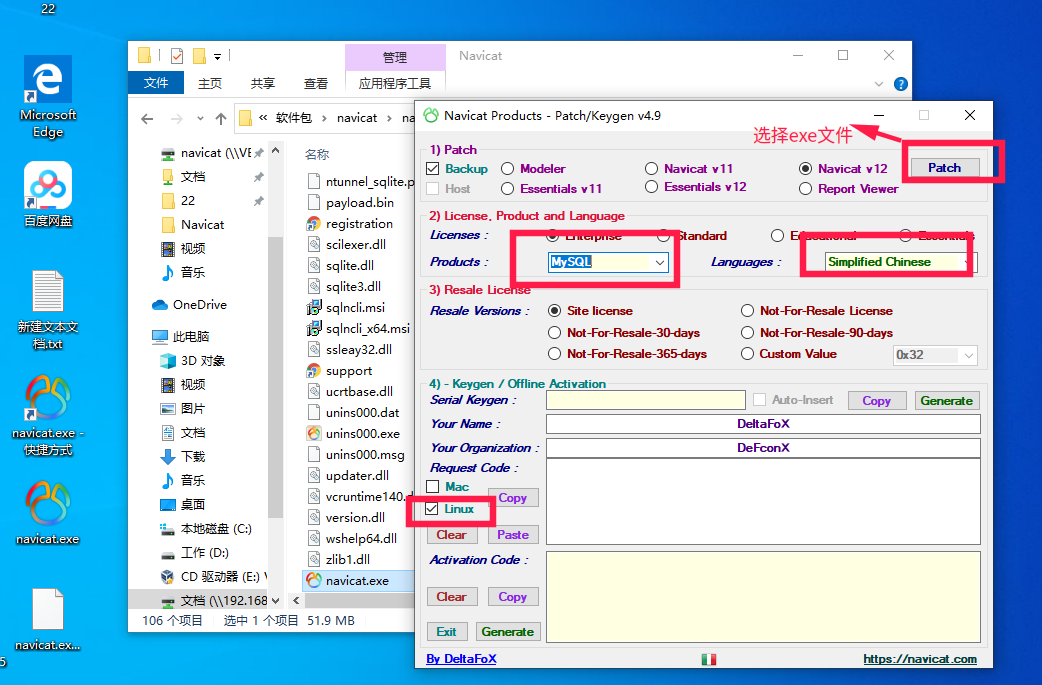
Task: Select Not-For-Resale-30-days option
Action: click(554, 332)
